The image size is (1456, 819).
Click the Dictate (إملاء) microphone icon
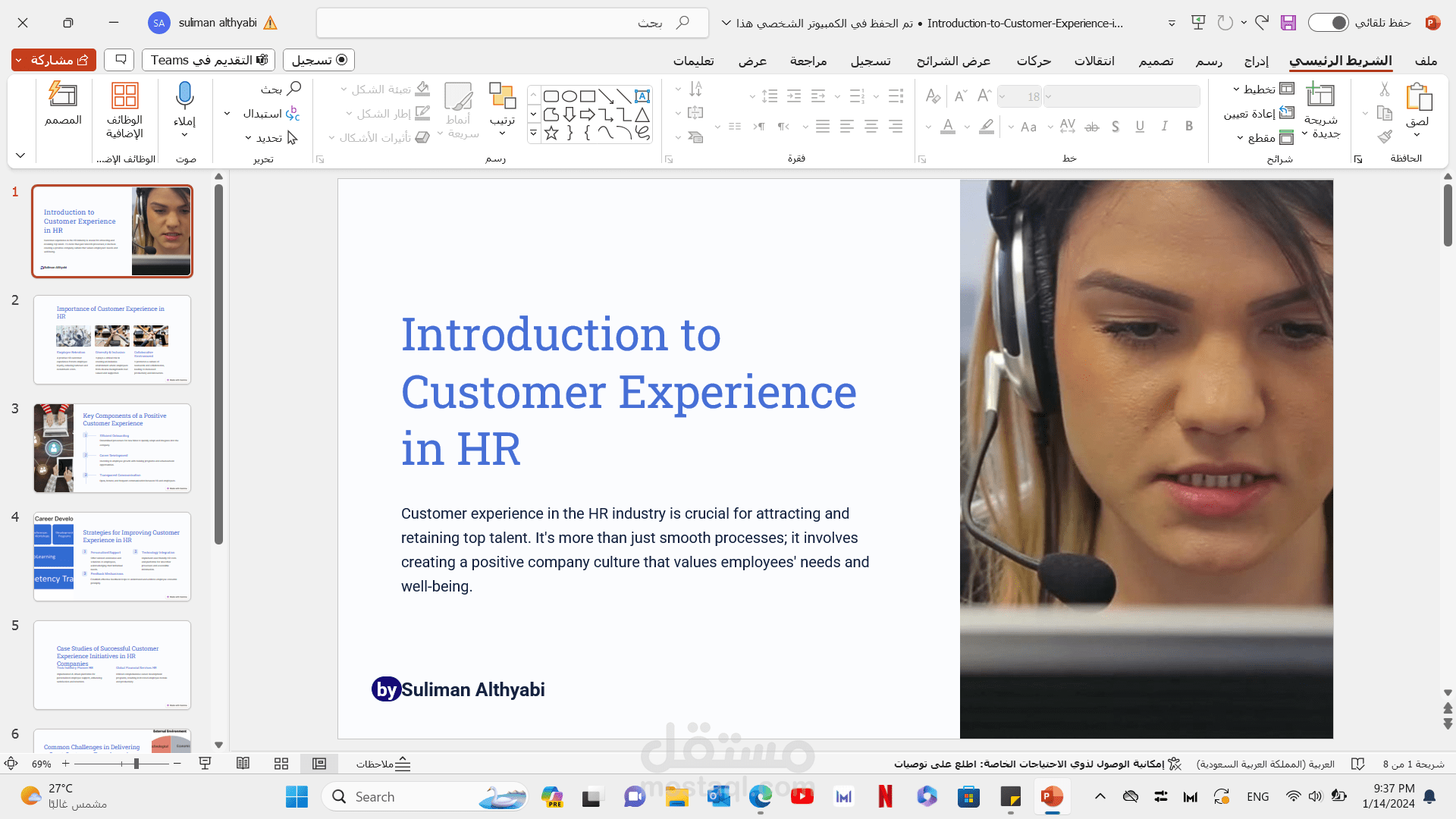point(184,96)
